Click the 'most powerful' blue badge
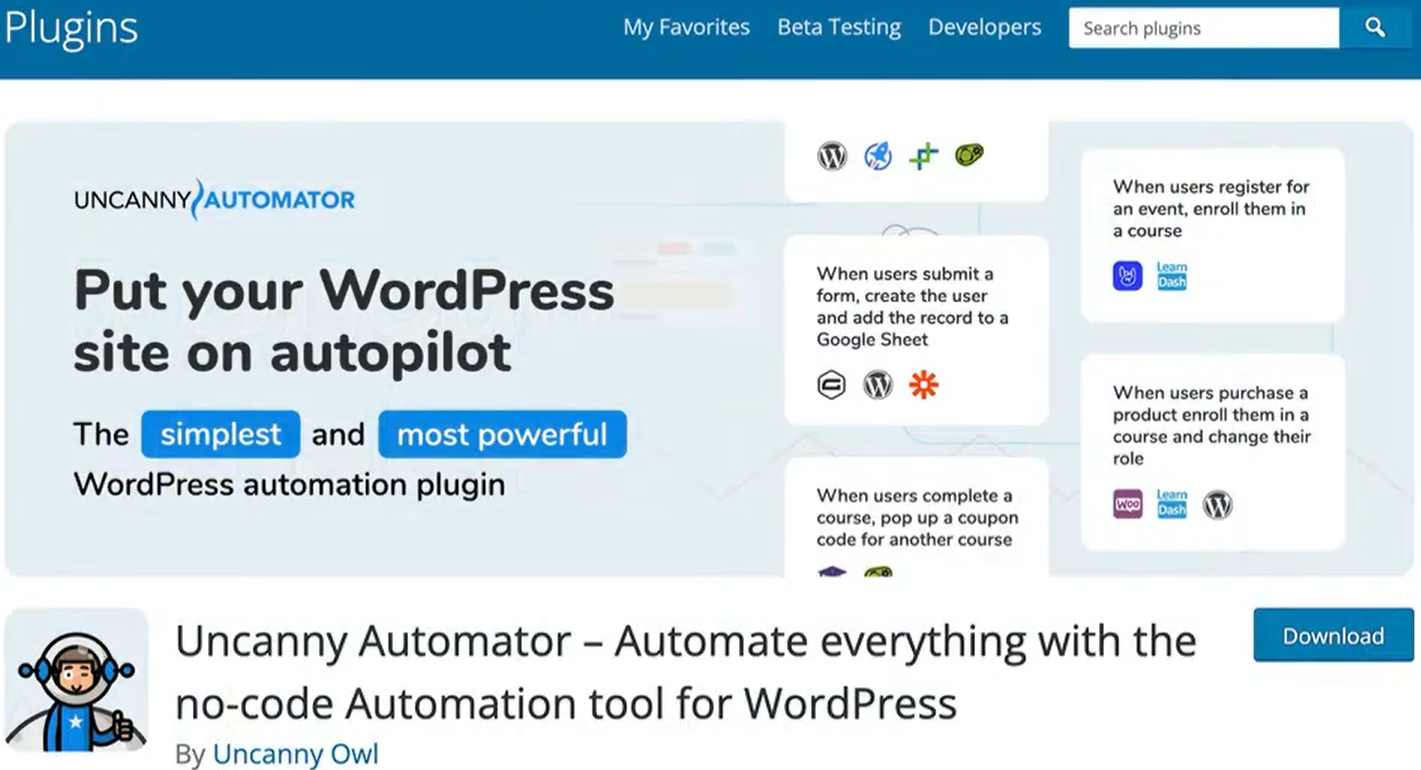1421x770 pixels. coord(502,434)
